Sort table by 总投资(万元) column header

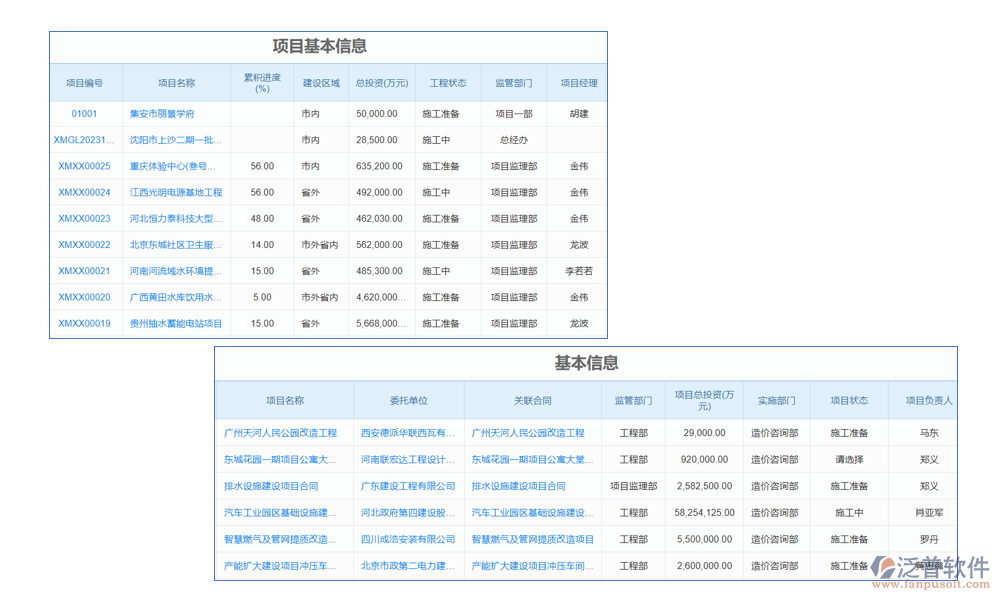pyautogui.click(x=378, y=82)
